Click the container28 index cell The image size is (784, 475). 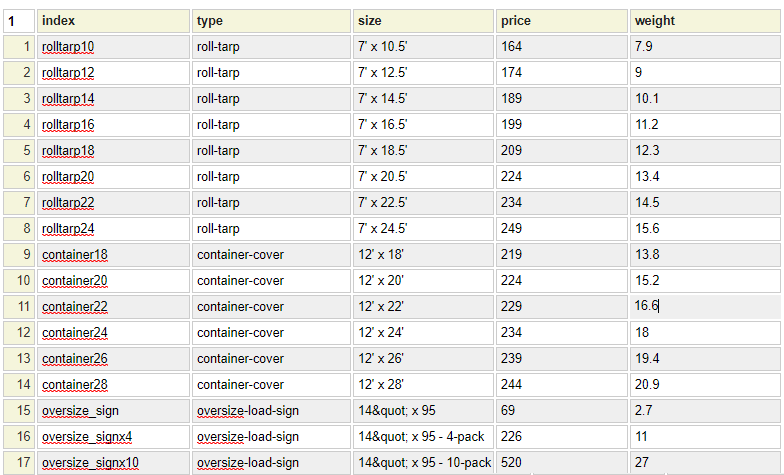click(x=112, y=385)
